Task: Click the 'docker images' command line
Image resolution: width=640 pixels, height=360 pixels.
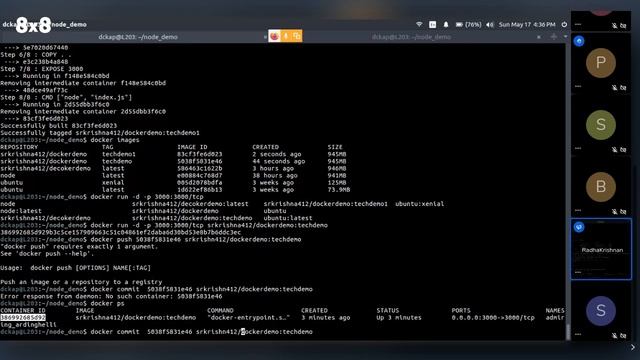Action: click(70, 140)
